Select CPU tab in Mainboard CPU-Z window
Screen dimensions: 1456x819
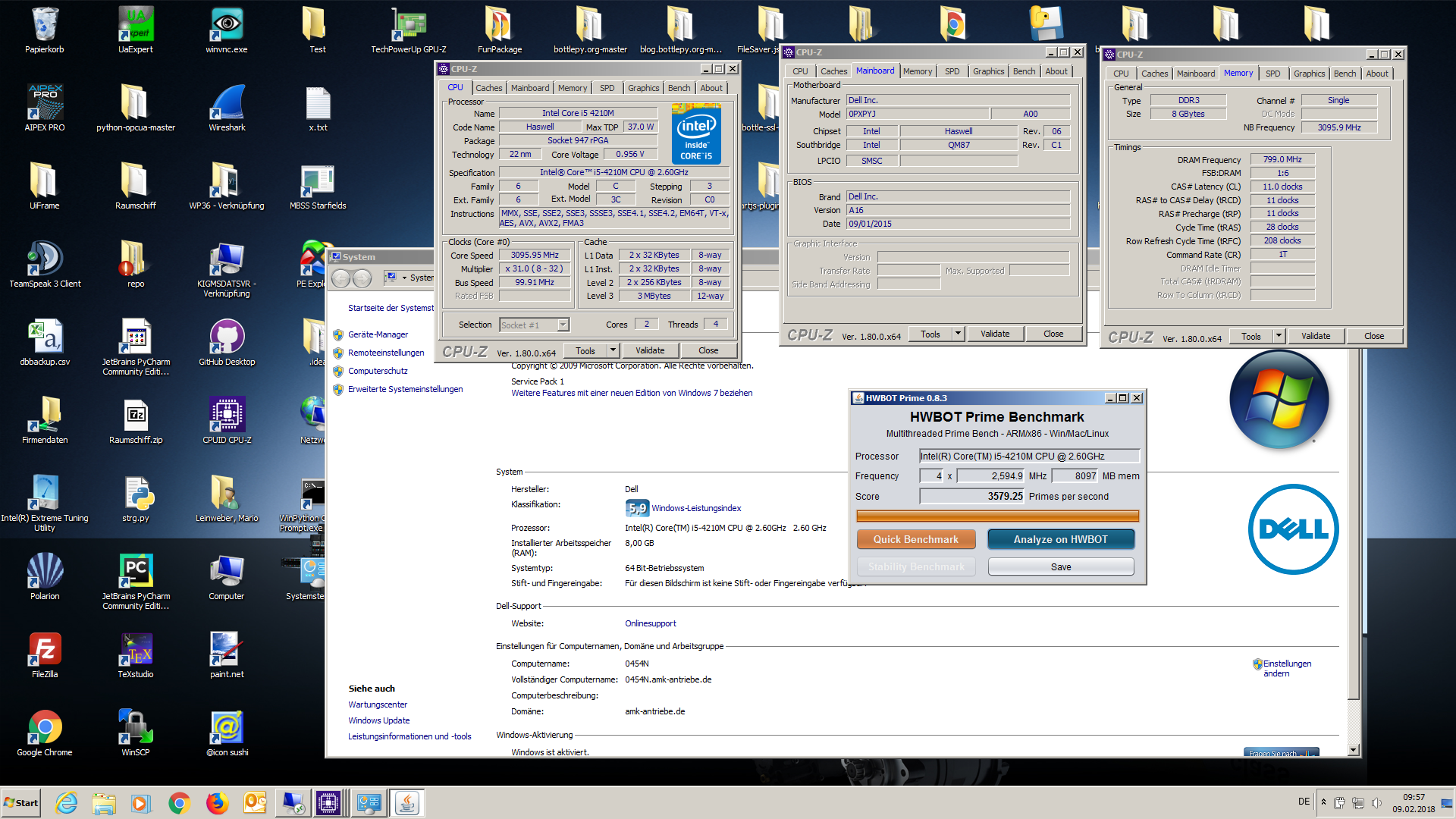800,71
